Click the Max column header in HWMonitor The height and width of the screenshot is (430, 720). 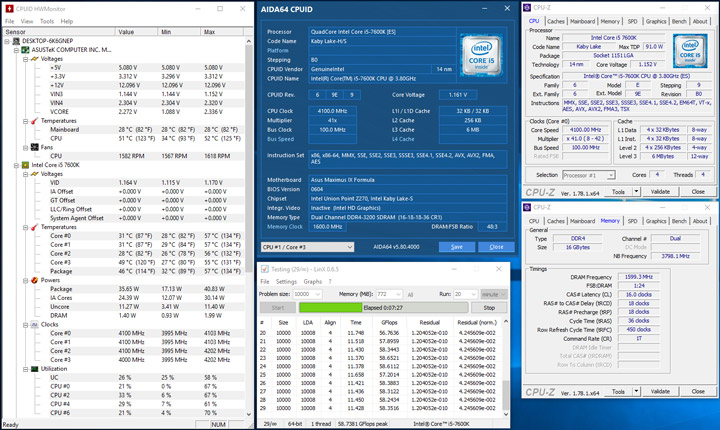222,32
